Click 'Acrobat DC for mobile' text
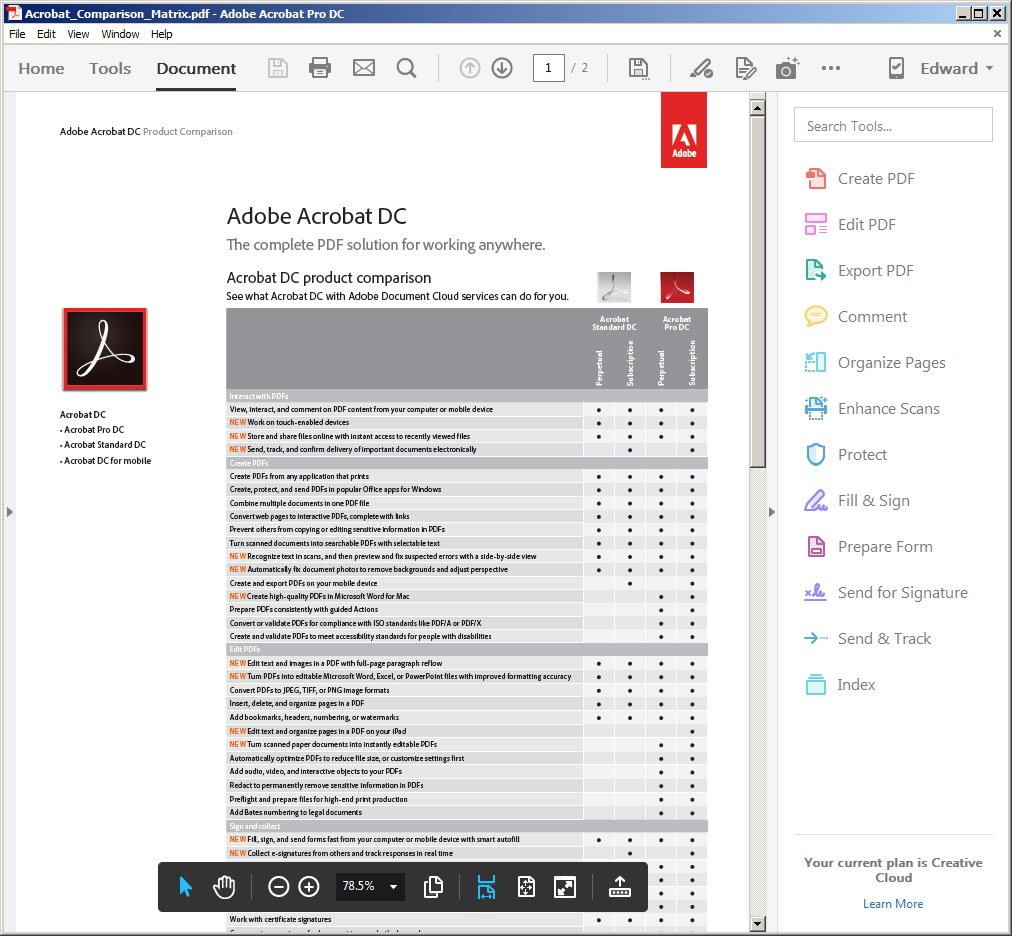1012x936 pixels. [x=107, y=461]
